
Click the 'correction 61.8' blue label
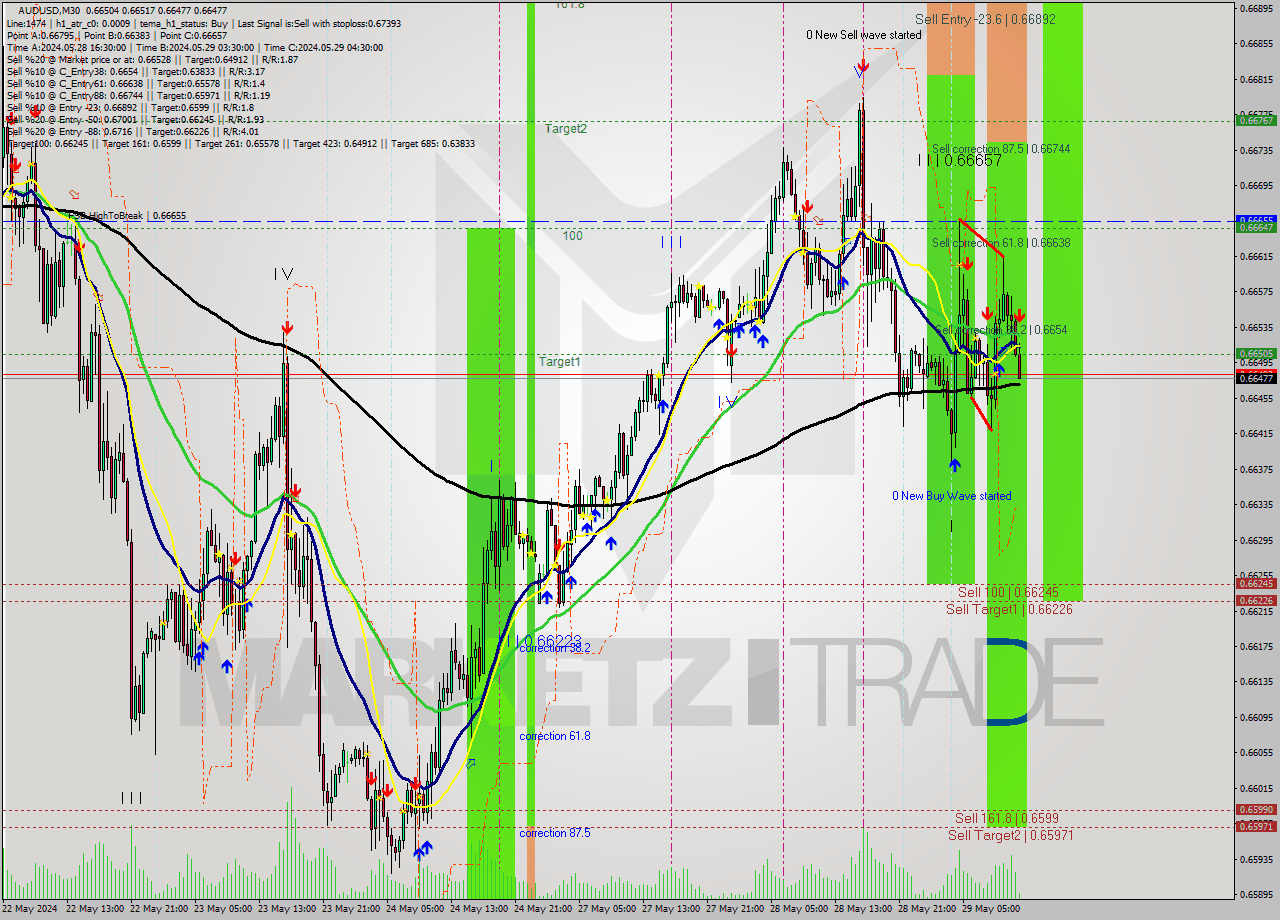click(x=555, y=736)
